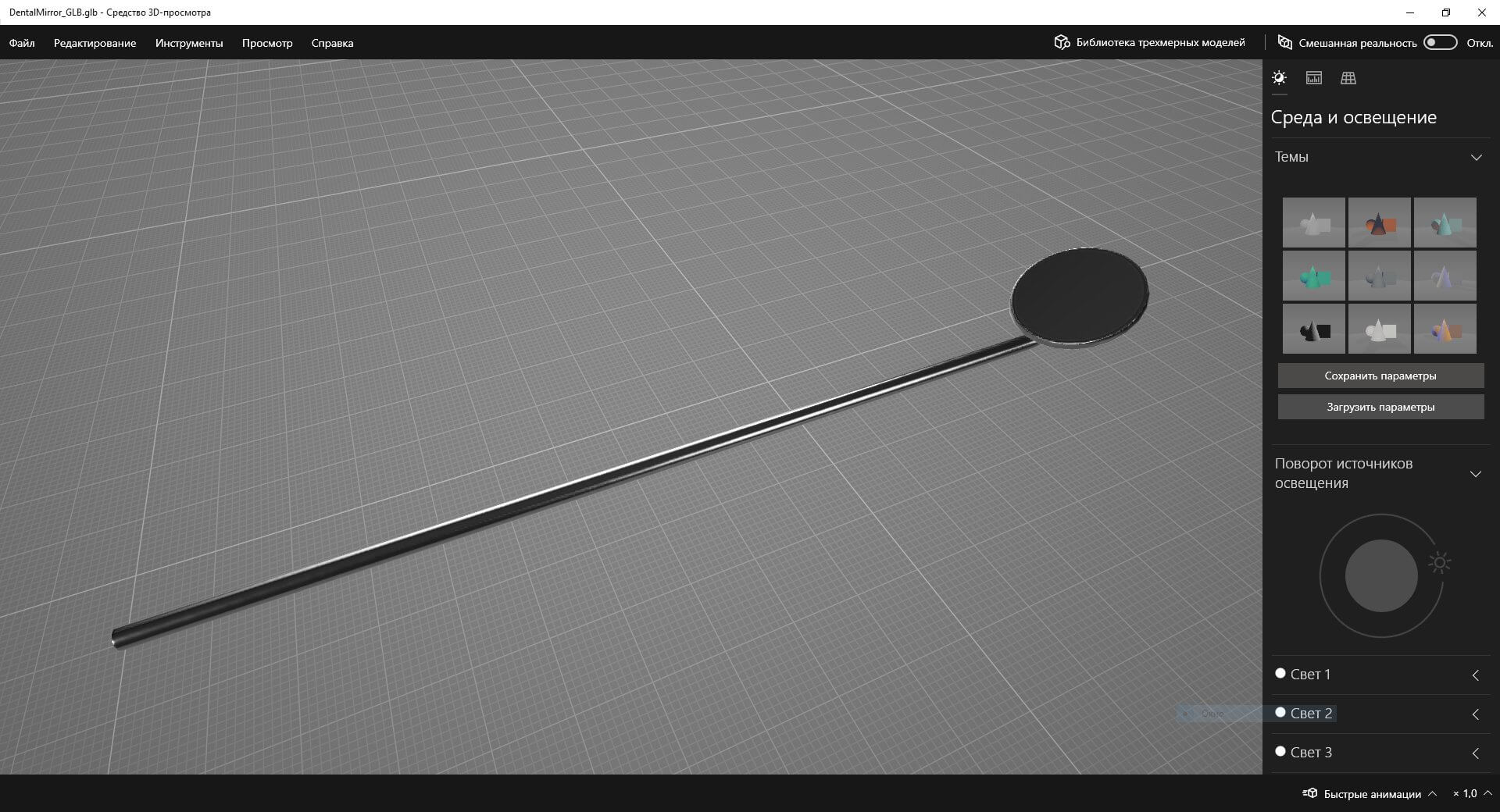Open the Инструменты menu
Image resolution: width=1500 pixels, height=812 pixels.
pyautogui.click(x=189, y=43)
